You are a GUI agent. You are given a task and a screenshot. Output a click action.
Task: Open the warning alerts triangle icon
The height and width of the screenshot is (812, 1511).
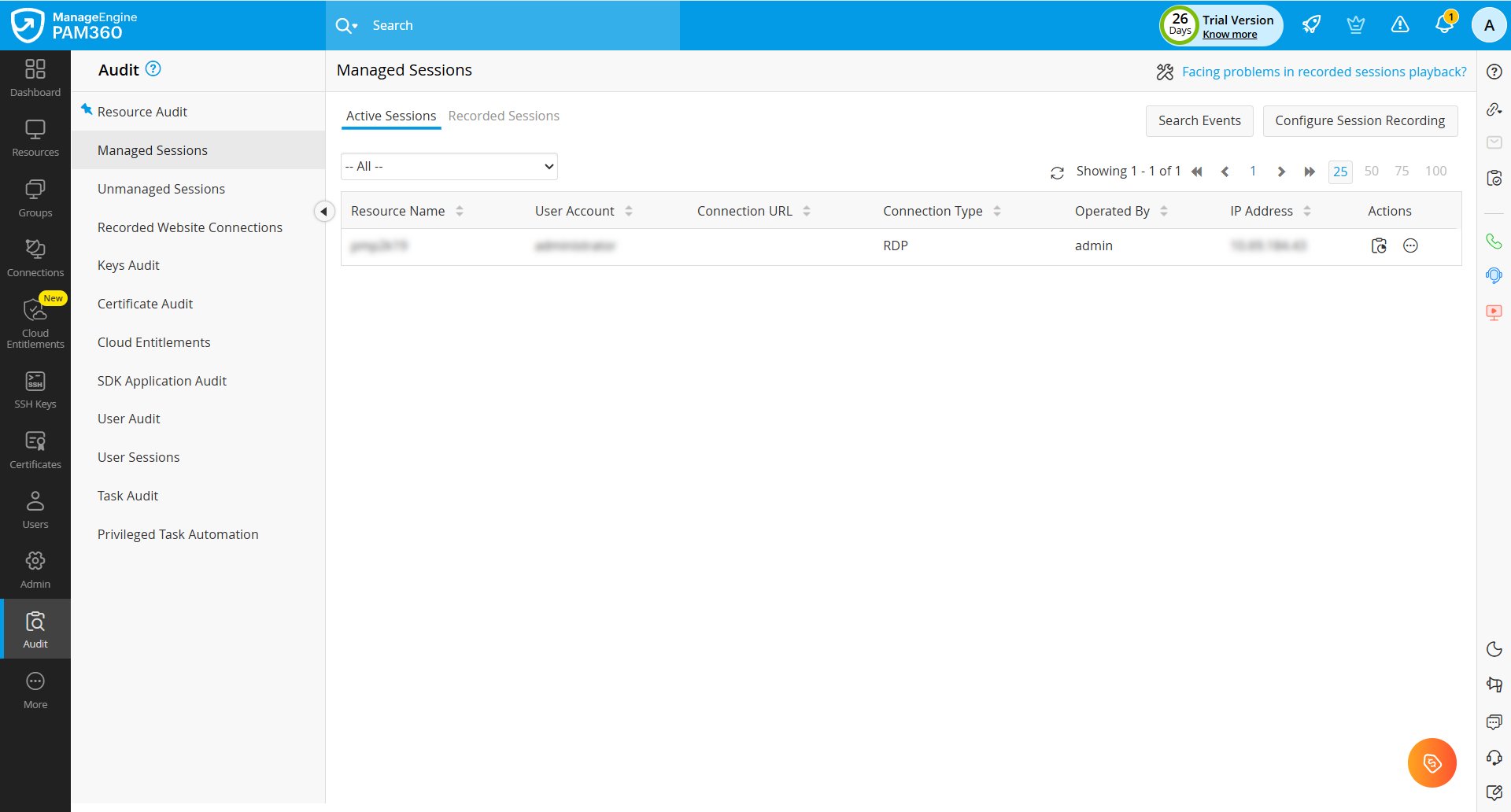click(x=1400, y=24)
